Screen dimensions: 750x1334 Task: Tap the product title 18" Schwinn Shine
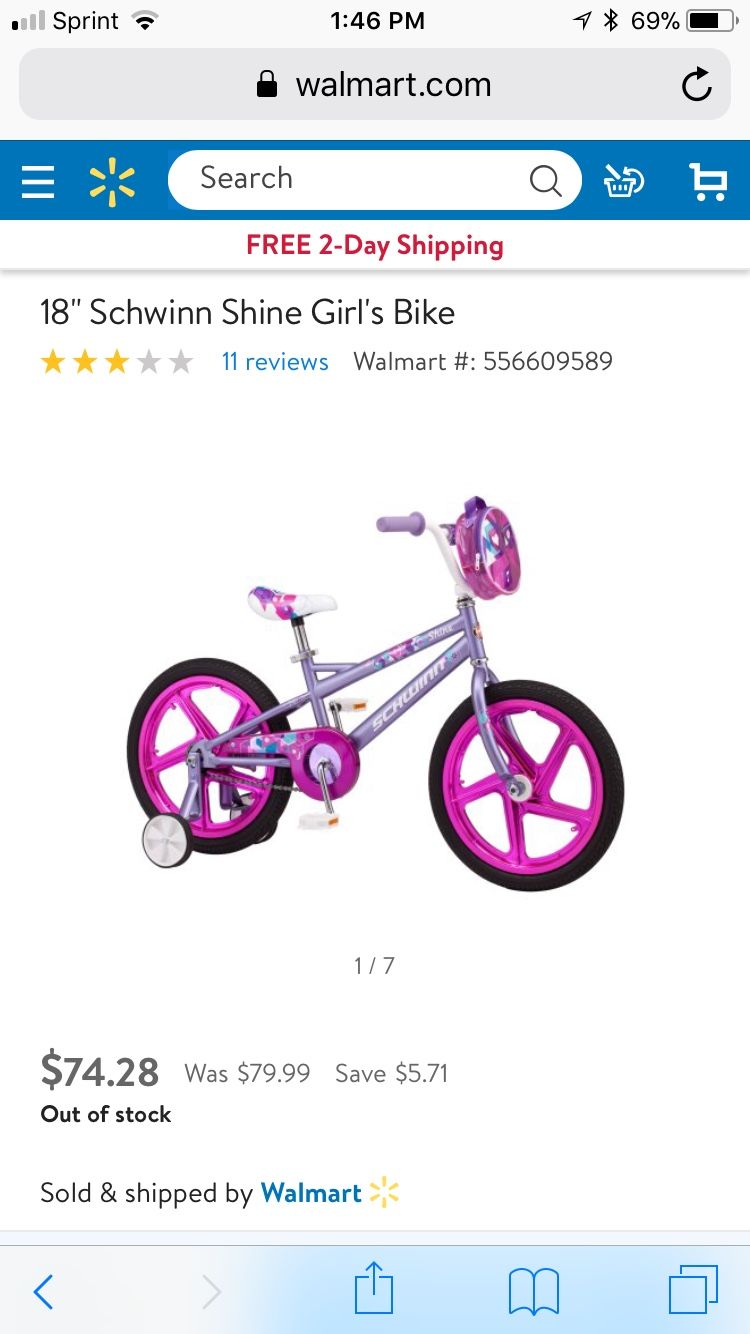point(247,313)
